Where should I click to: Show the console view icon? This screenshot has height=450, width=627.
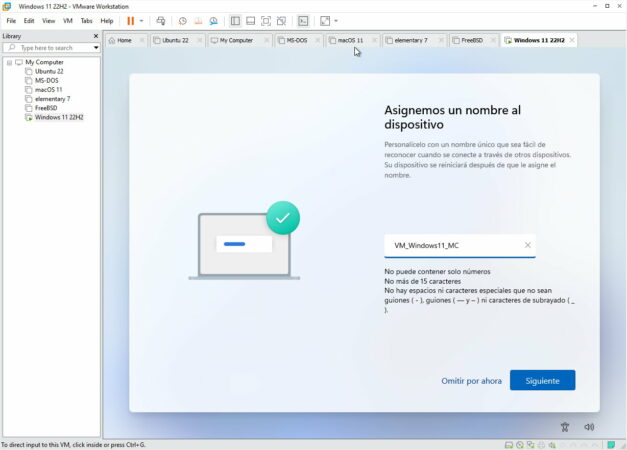click(x=303, y=21)
